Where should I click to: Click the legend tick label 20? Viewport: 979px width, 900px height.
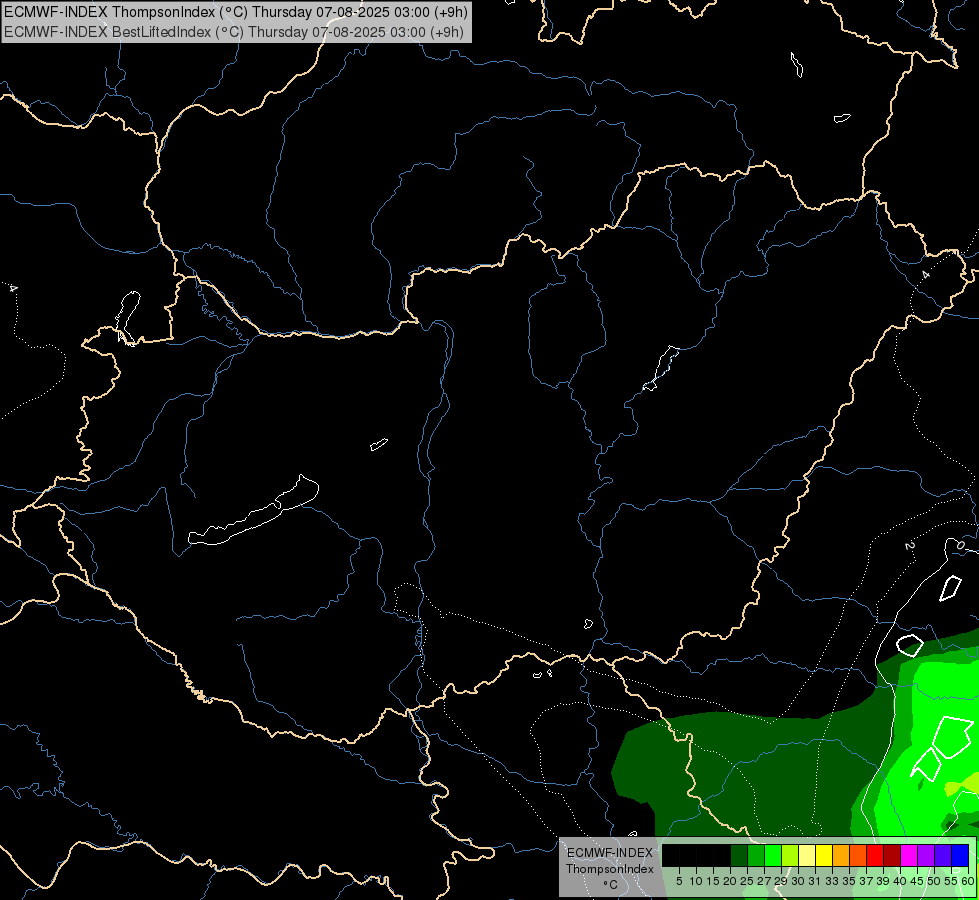(x=731, y=881)
